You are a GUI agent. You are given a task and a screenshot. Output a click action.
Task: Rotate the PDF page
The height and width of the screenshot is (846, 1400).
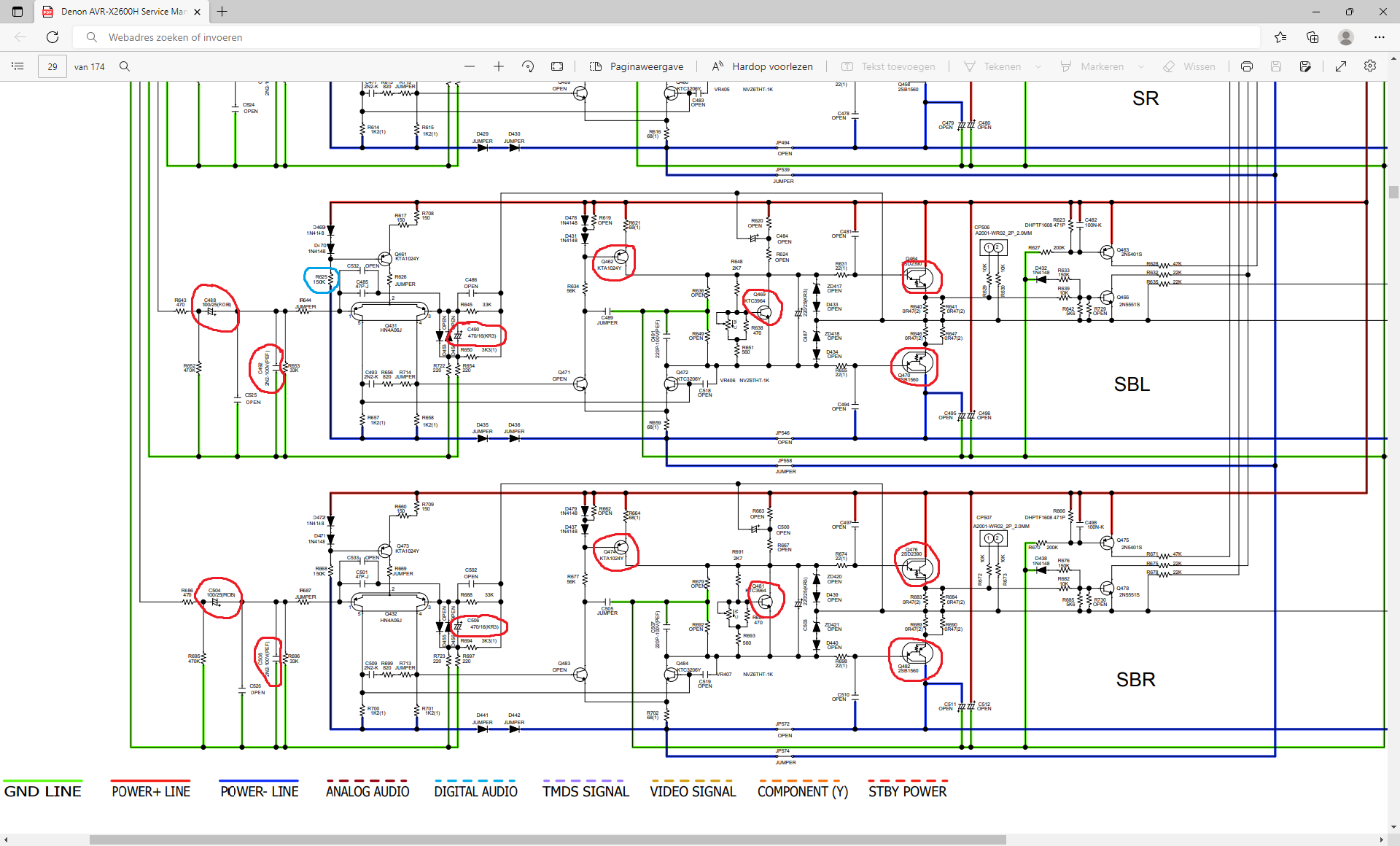pyautogui.click(x=528, y=66)
